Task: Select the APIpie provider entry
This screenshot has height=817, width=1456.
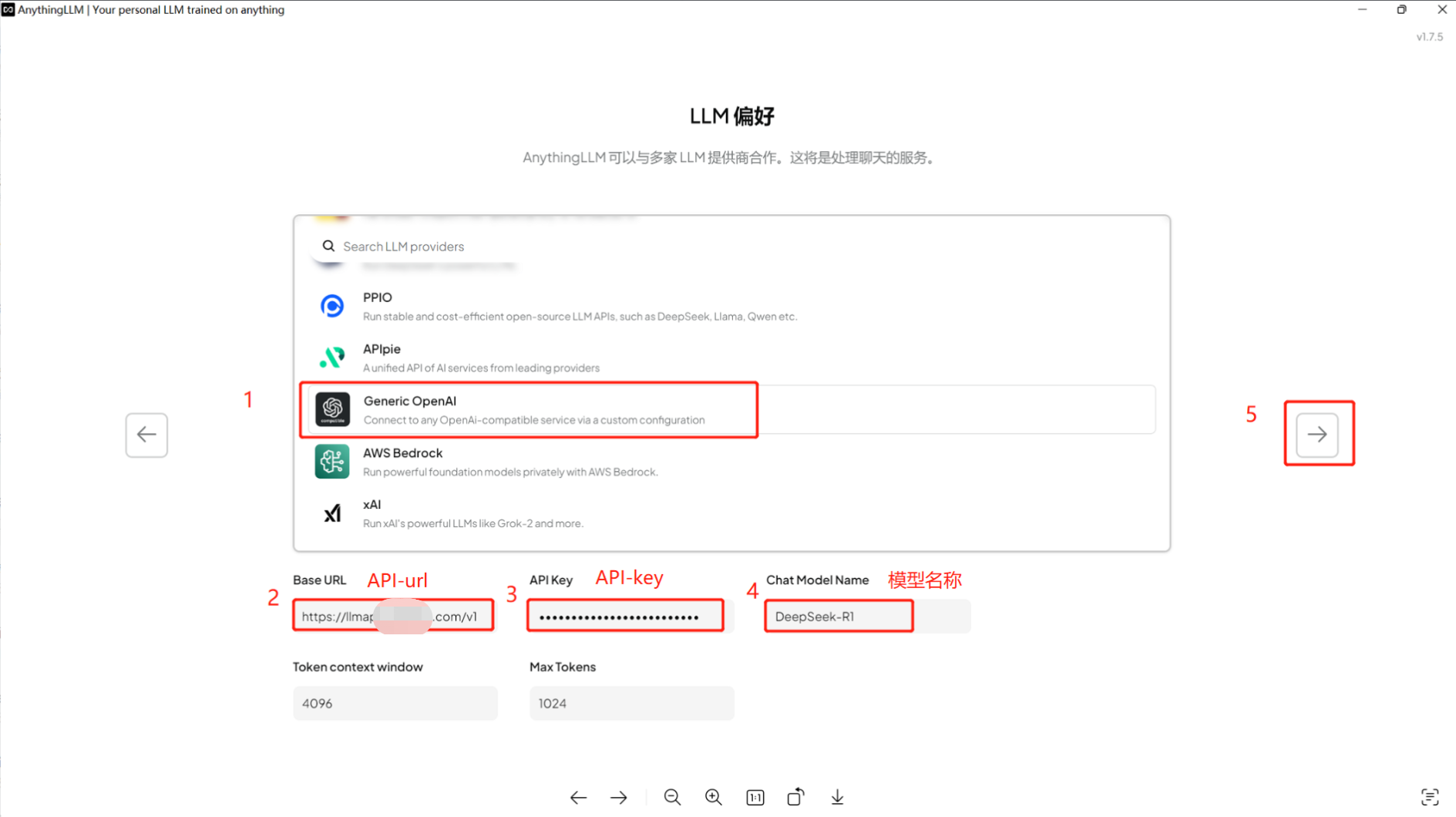Action: point(731,358)
